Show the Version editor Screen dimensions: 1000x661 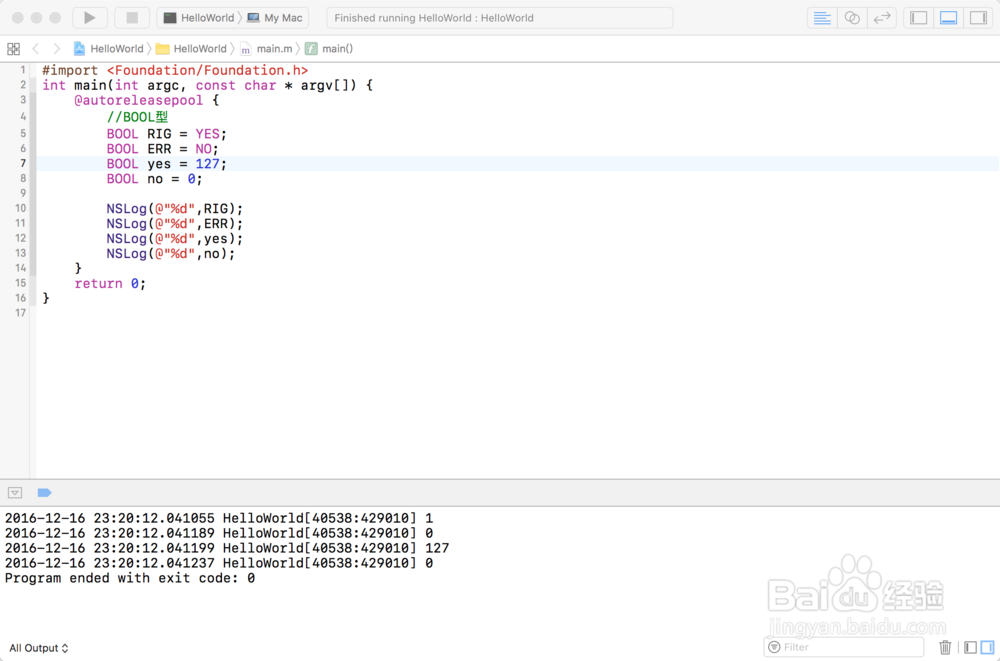click(882, 18)
